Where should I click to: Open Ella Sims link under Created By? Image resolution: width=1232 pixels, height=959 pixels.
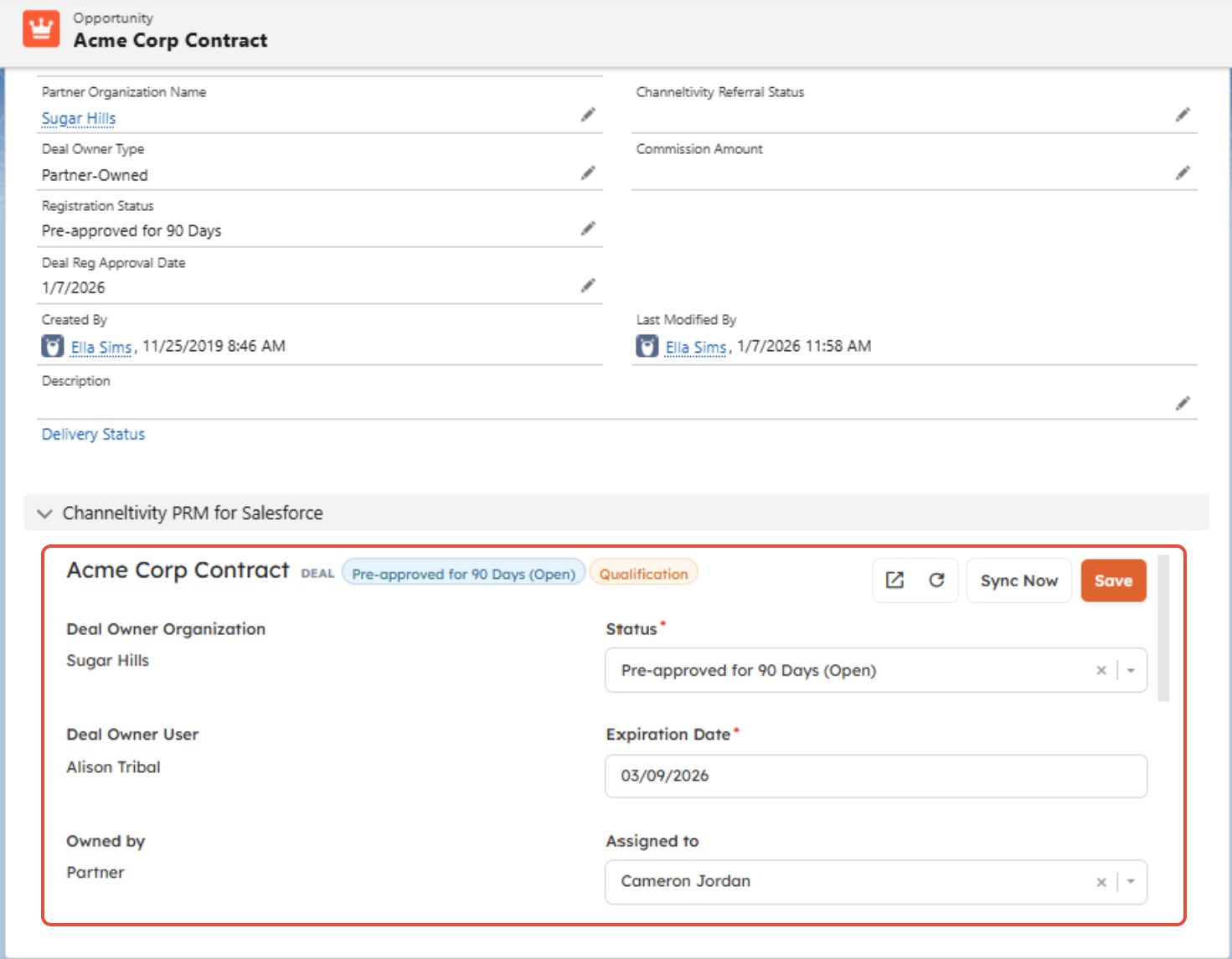[x=101, y=347]
